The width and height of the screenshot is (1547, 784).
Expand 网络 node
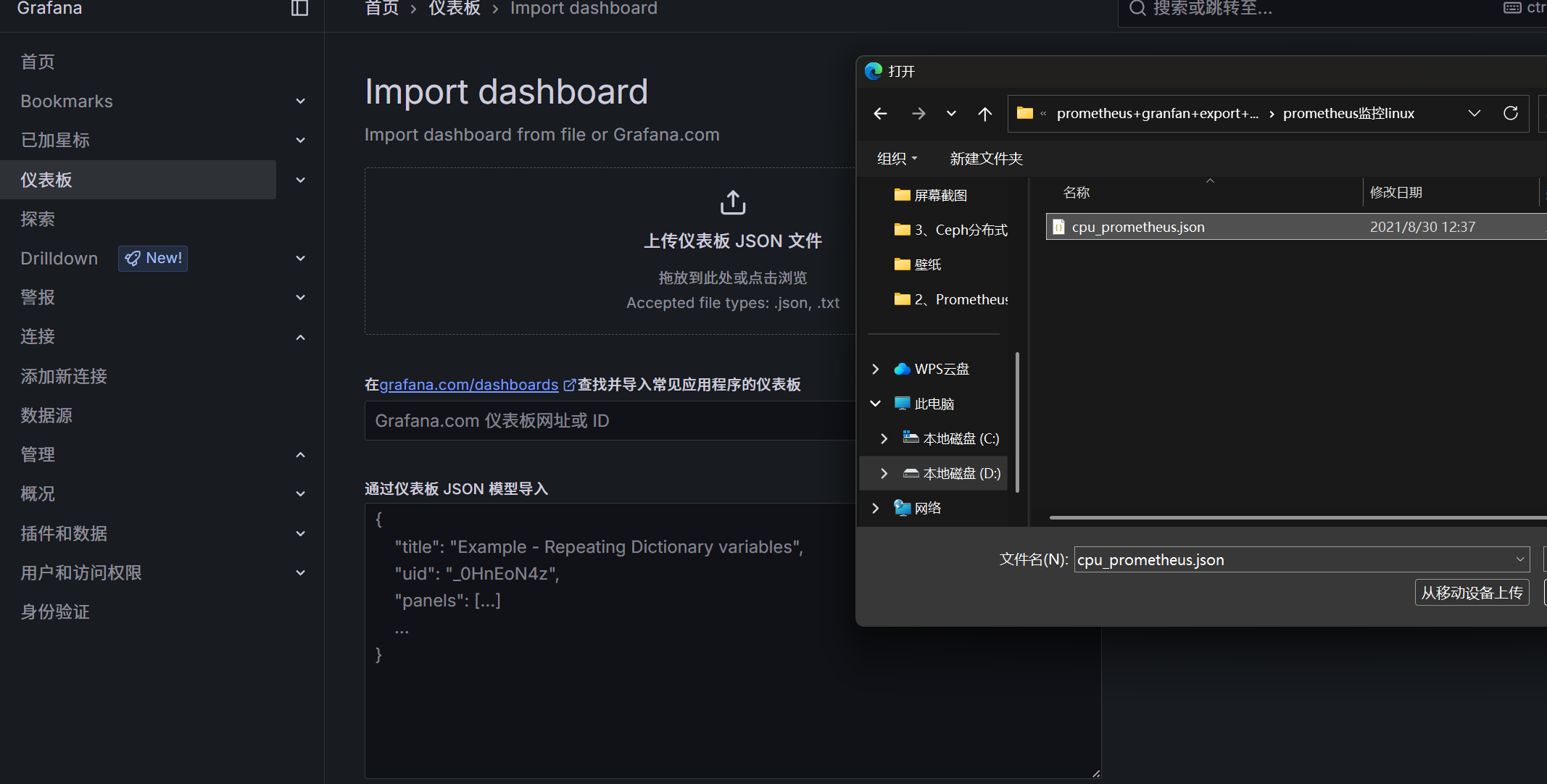pyautogui.click(x=875, y=508)
